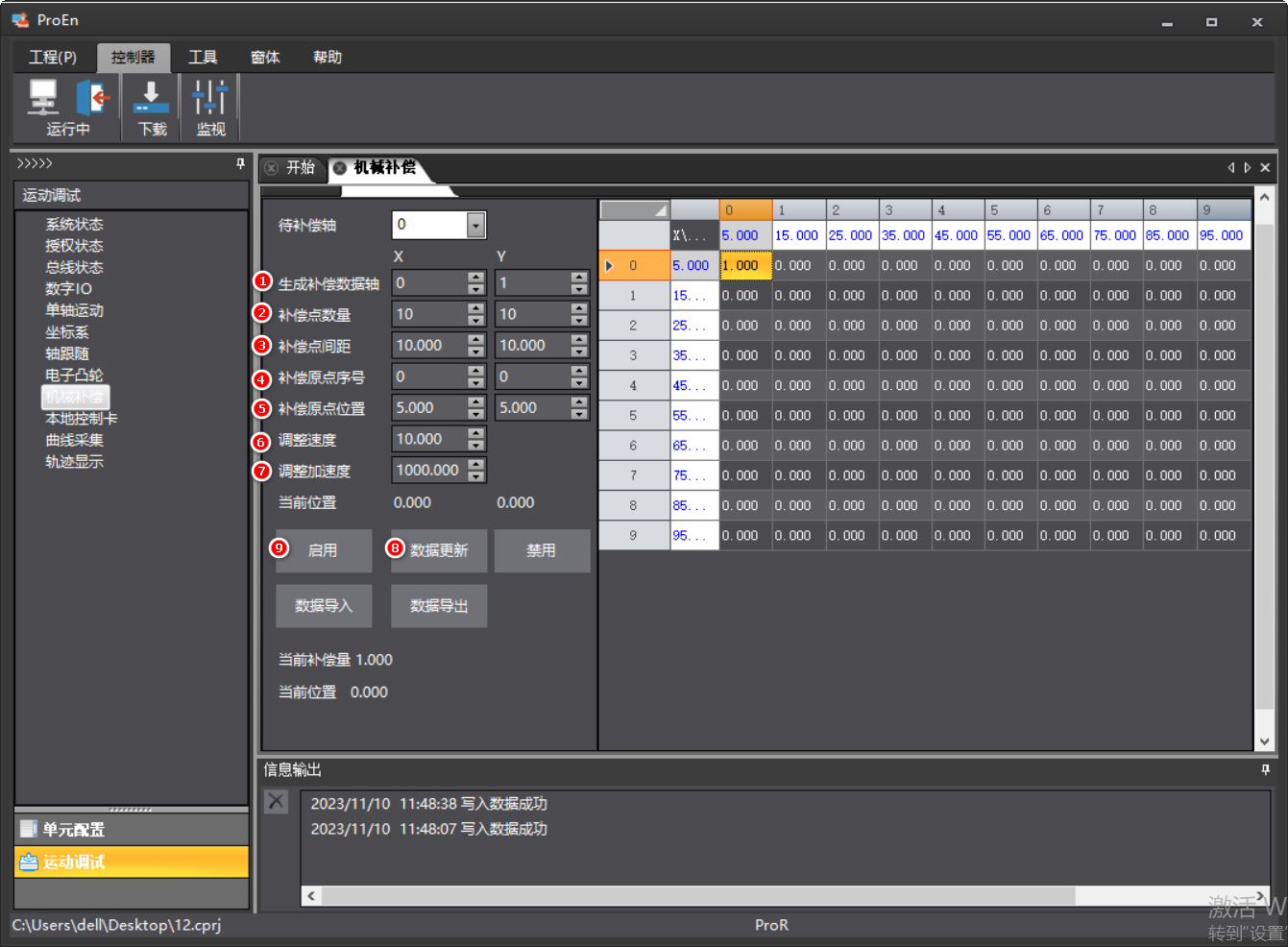Open the 单元配置 section

[x=132, y=829]
